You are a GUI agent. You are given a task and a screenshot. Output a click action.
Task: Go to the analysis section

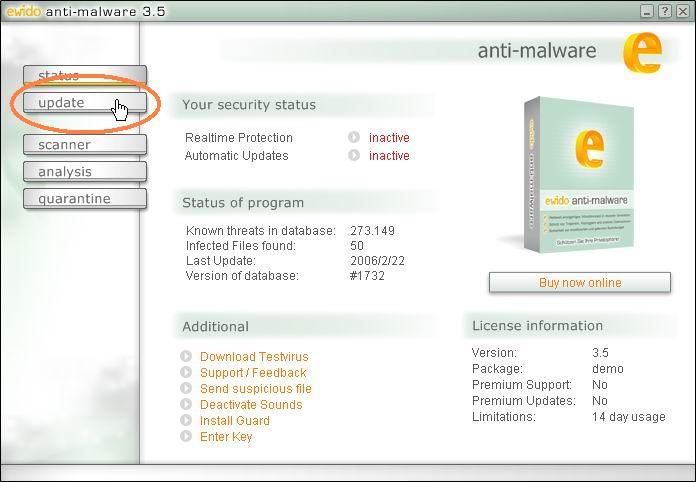point(85,172)
